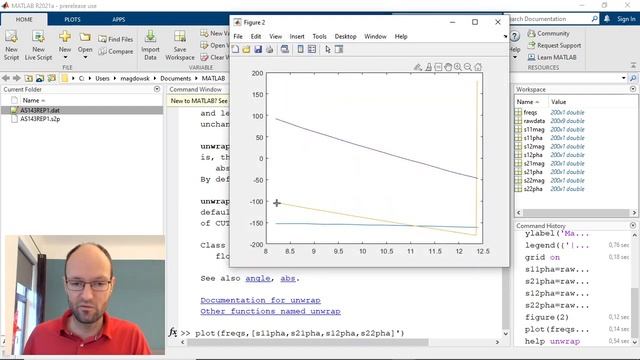Screen dimensions: 640x360
Task: Open Window menu in Figure 2
Action: 376,36
